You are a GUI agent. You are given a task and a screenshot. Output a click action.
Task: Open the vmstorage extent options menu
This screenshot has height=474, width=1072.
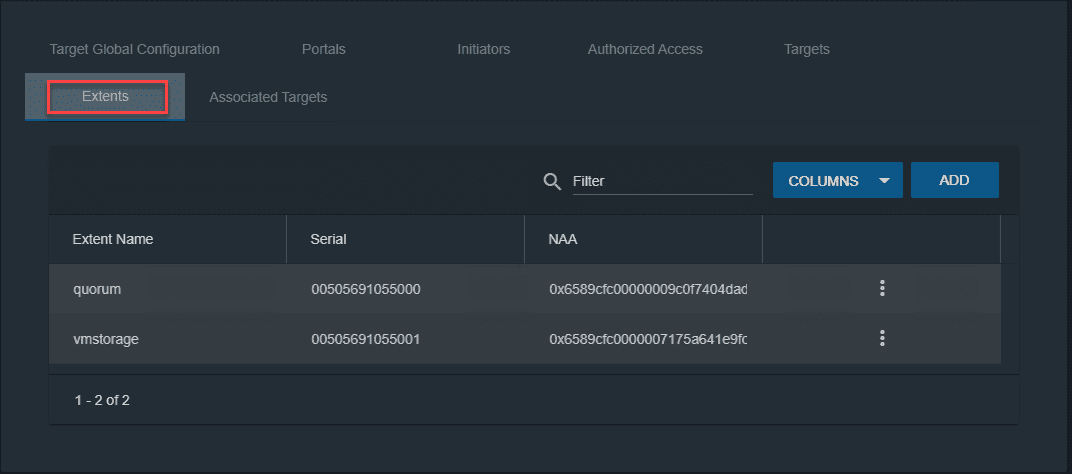882,338
